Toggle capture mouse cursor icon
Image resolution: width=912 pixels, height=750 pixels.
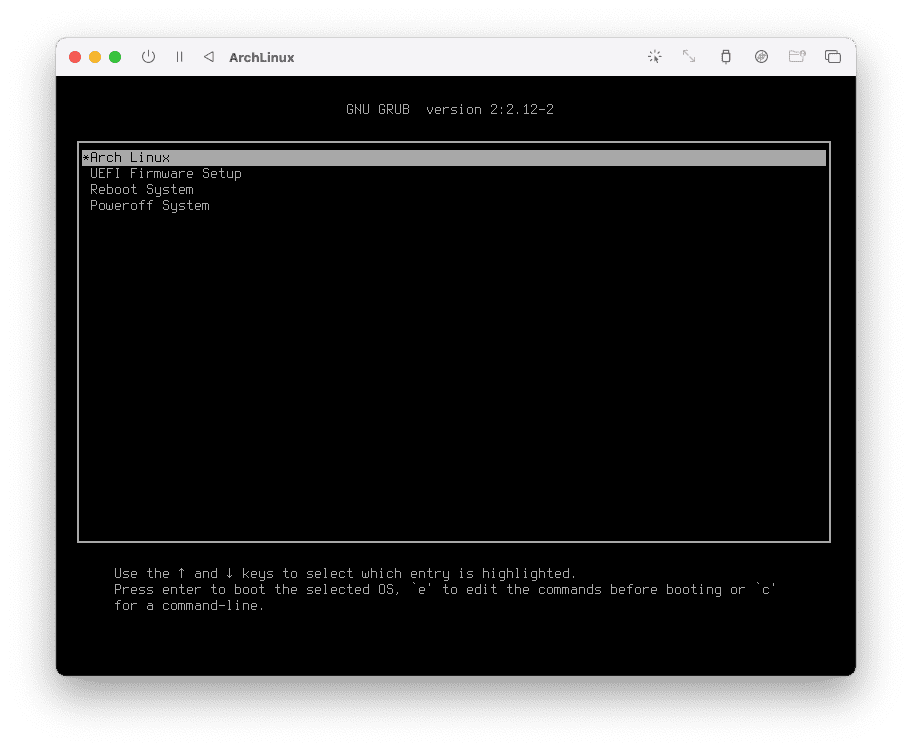tap(655, 56)
